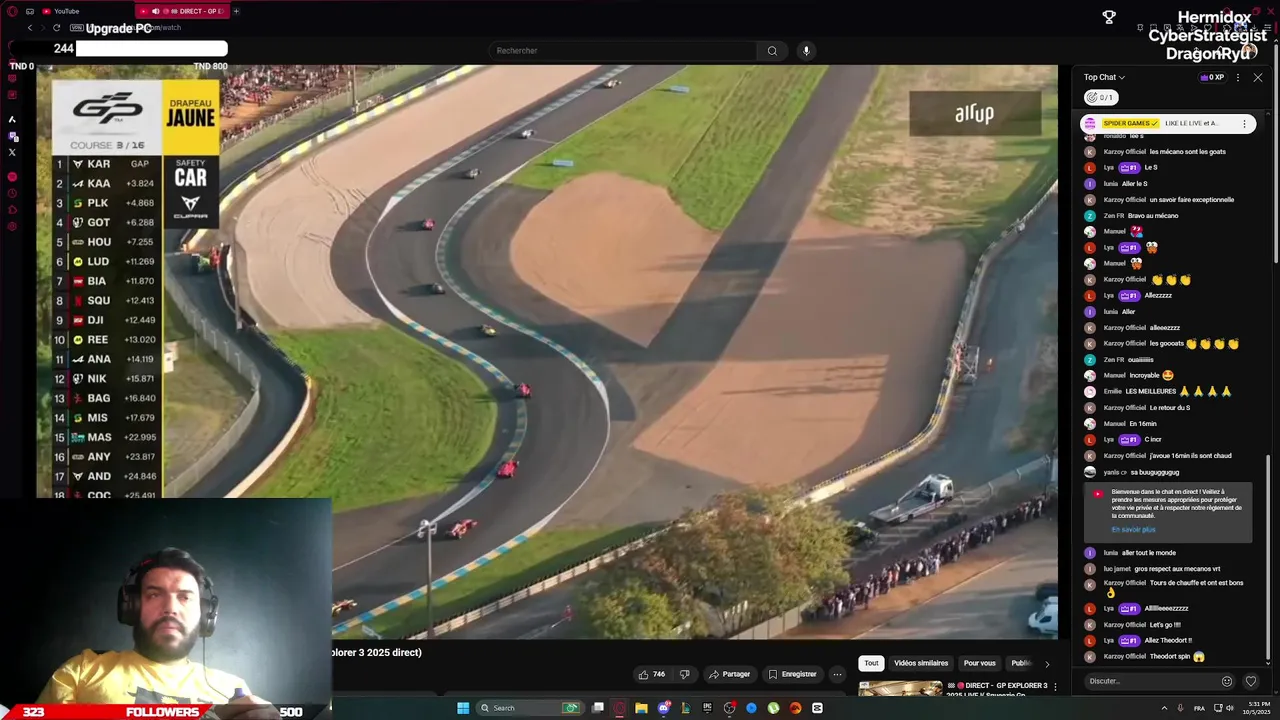Open the volume control in the tray

click(x=1230, y=708)
